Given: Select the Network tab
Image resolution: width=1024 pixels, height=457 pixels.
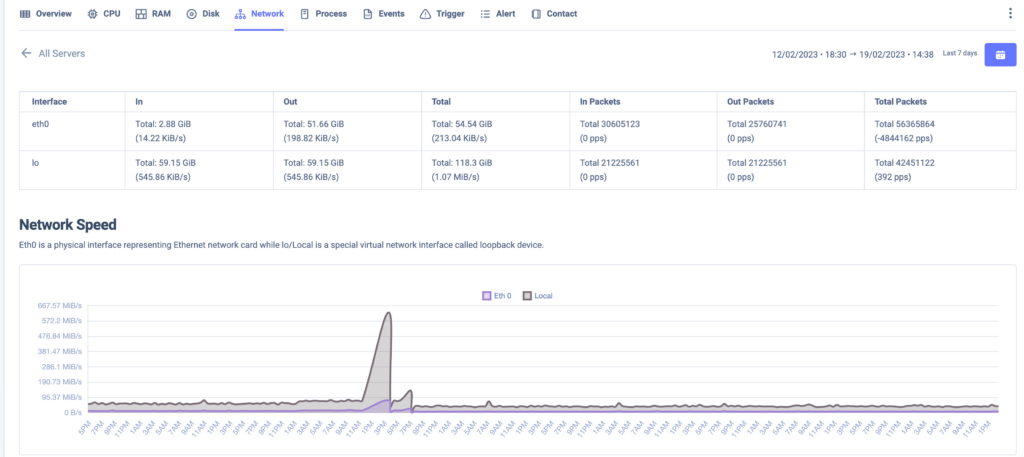Looking at the screenshot, I should pyautogui.click(x=259, y=14).
